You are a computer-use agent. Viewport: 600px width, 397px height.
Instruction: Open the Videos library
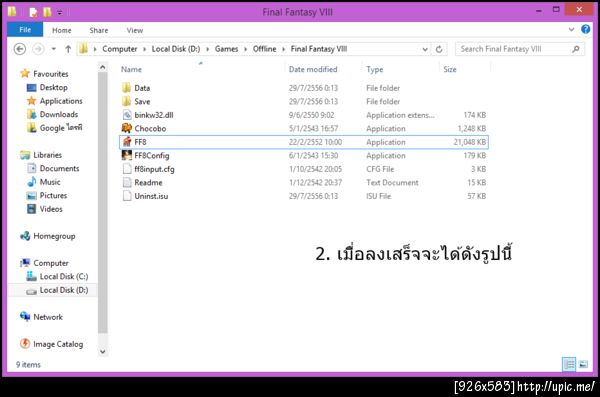[51, 209]
